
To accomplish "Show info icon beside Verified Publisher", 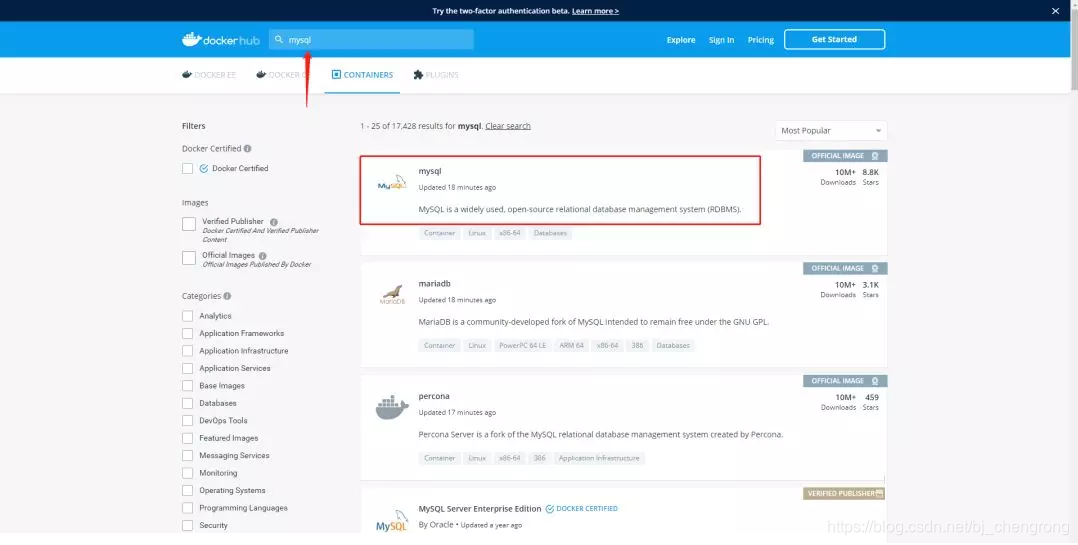I will (x=274, y=222).
